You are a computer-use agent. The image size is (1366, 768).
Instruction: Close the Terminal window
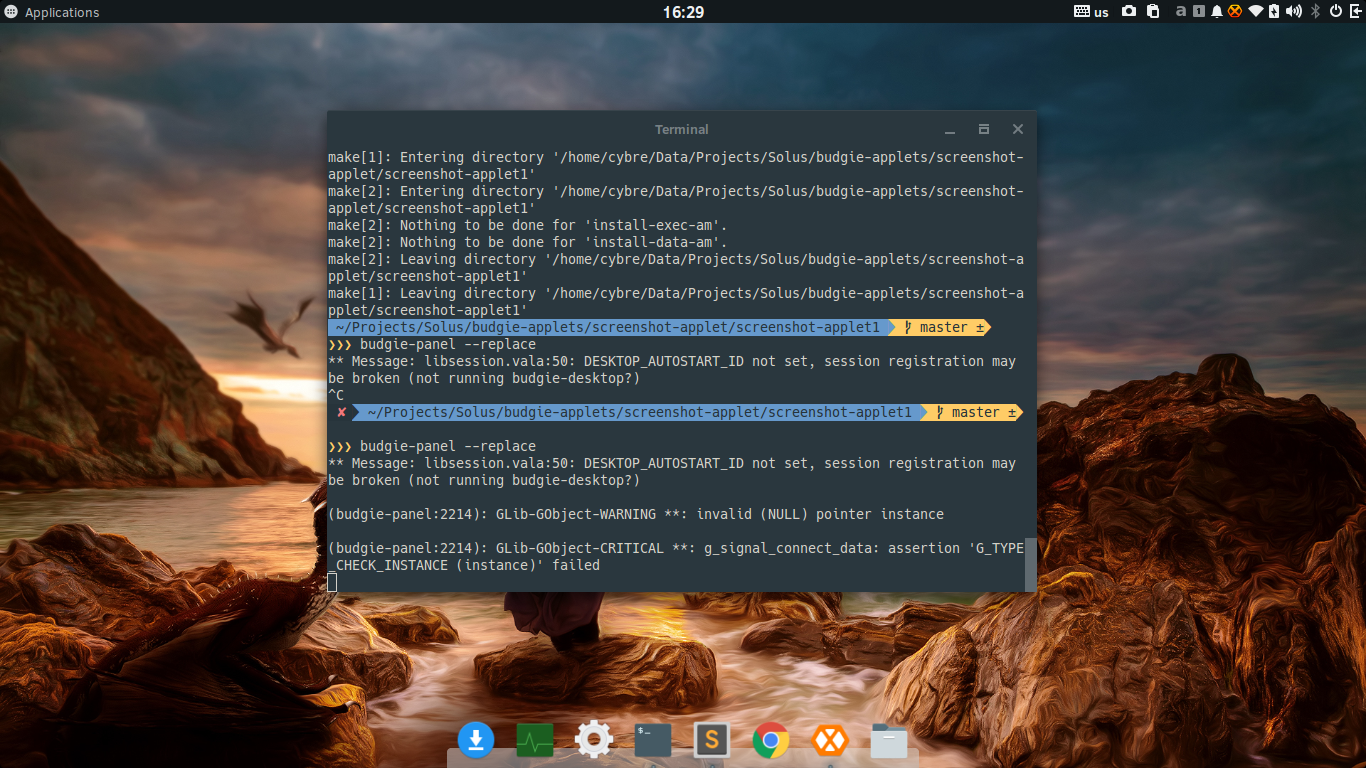click(x=1018, y=130)
